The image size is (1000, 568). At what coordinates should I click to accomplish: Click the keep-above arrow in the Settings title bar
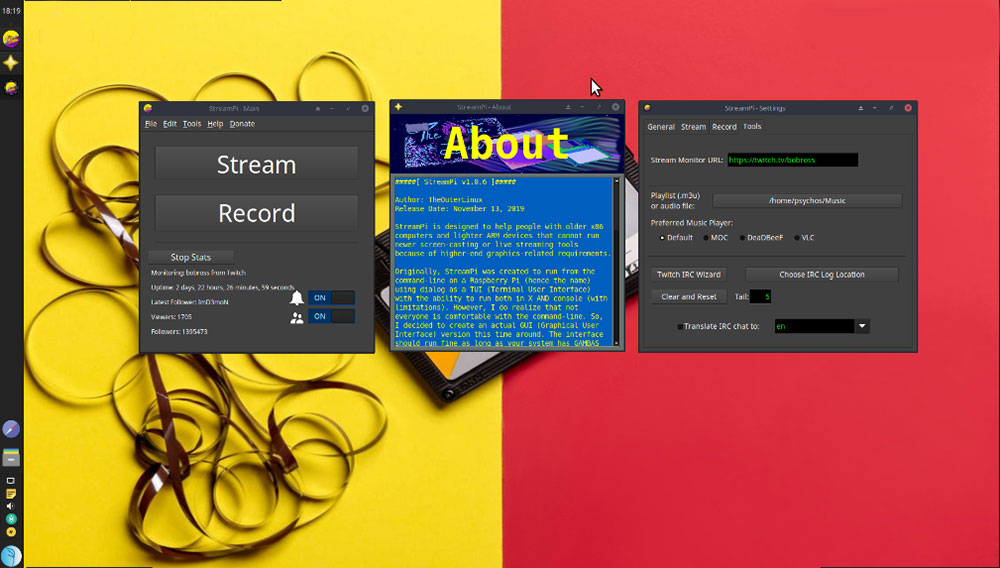[860, 108]
